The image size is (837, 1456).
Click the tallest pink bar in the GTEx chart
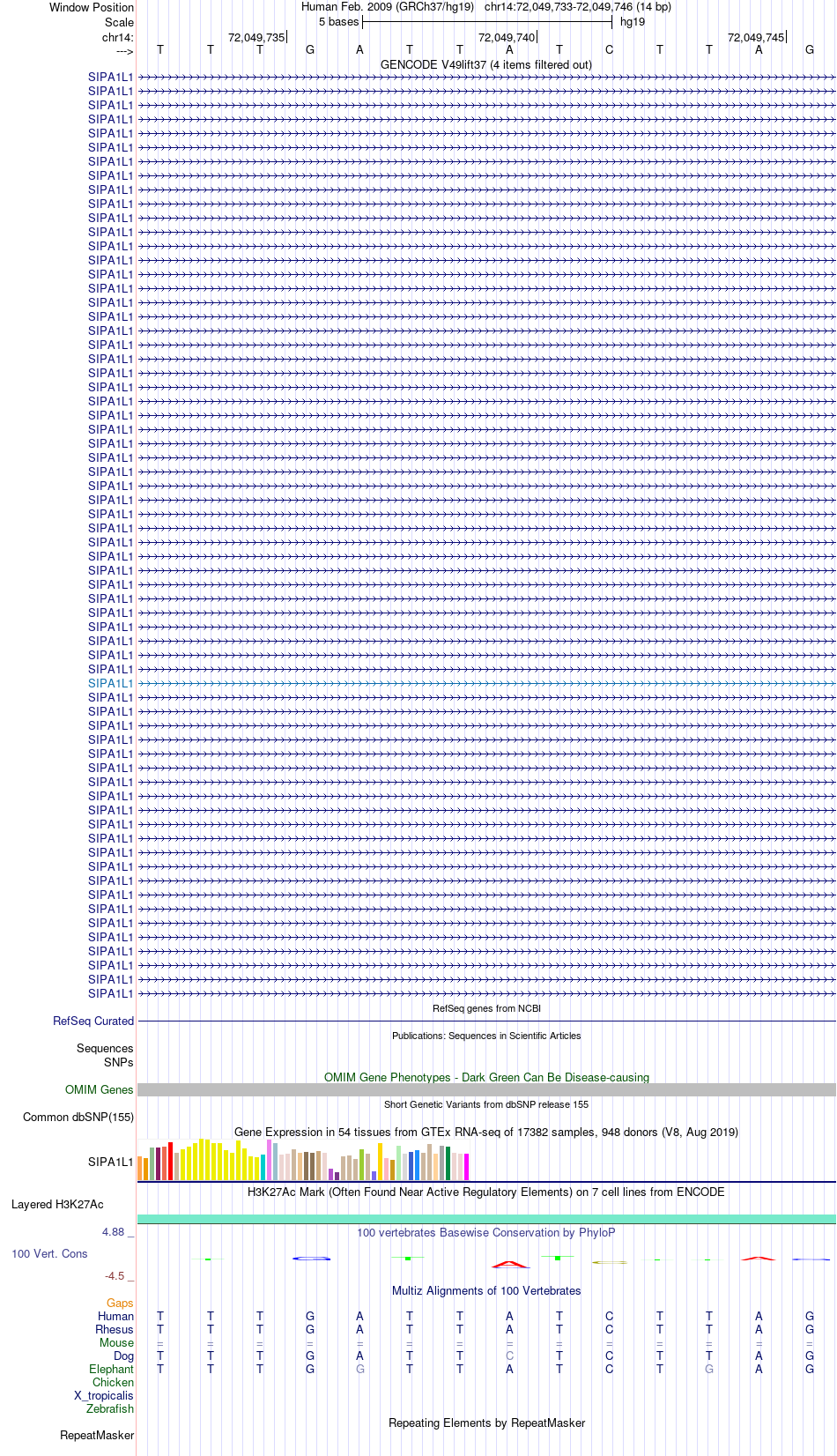270,1160
